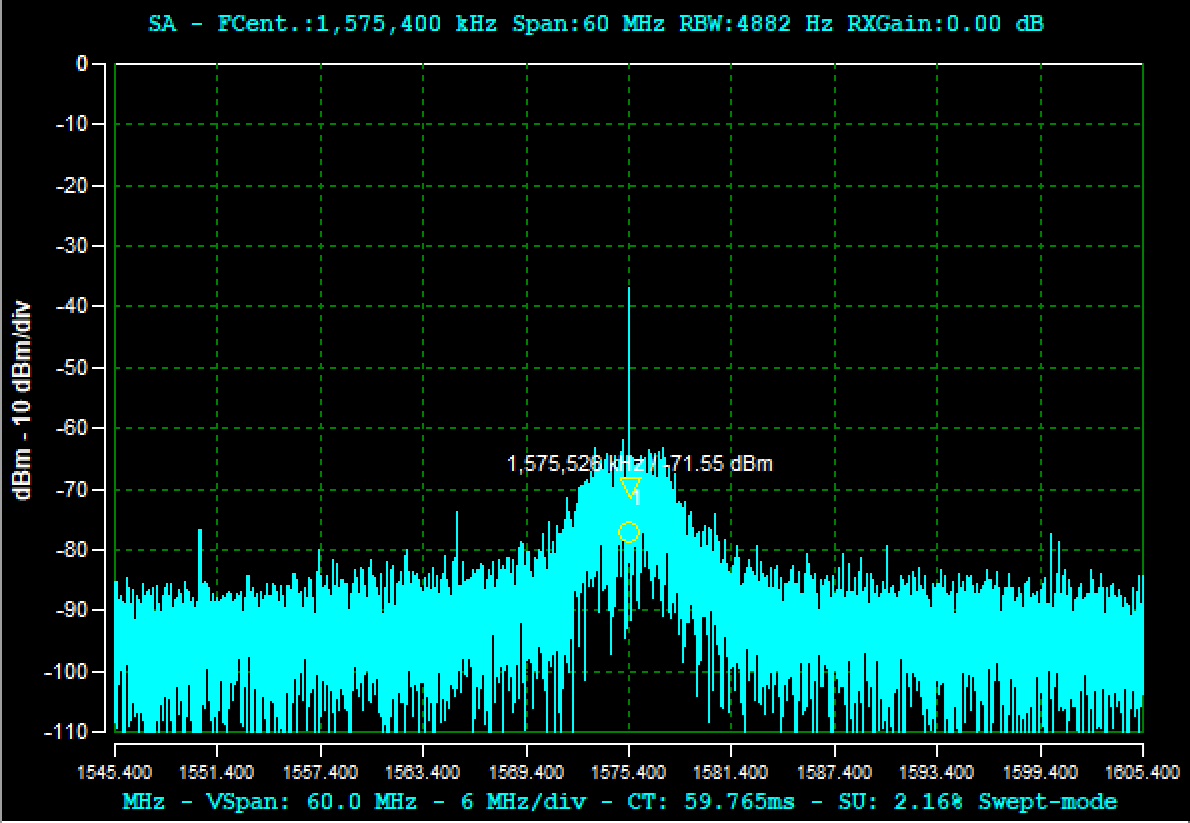The image size is (1190, 823).
Task: Click the 1587.400 frequency axis label
Action: (x=834, y=773)
